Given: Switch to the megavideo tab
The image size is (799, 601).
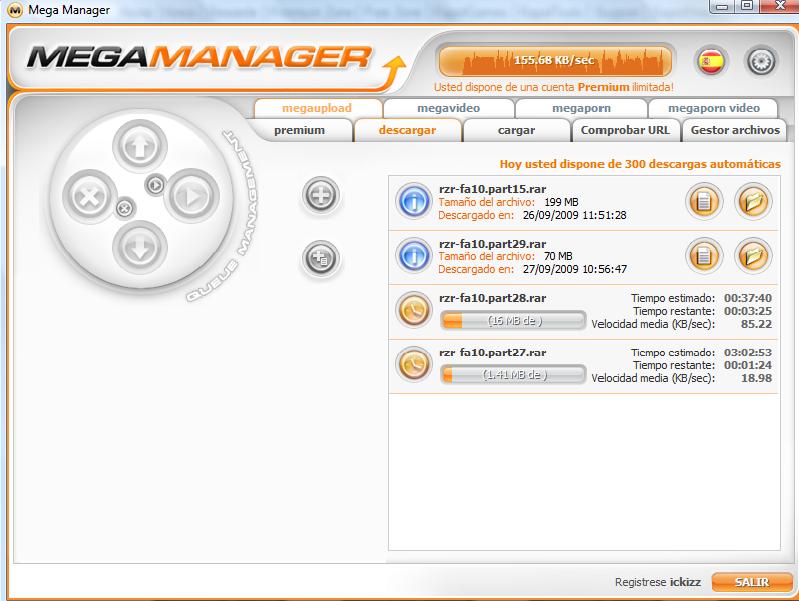Looking at the screenshot, I should (448, 108).
